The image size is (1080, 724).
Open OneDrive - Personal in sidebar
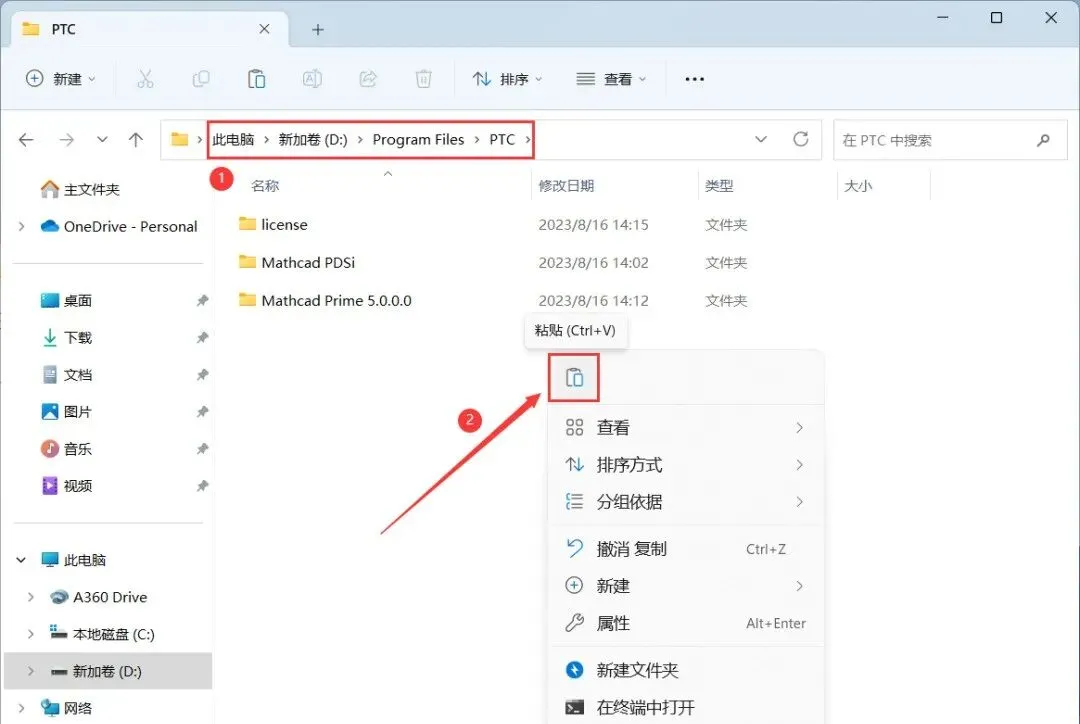[118, 227]
